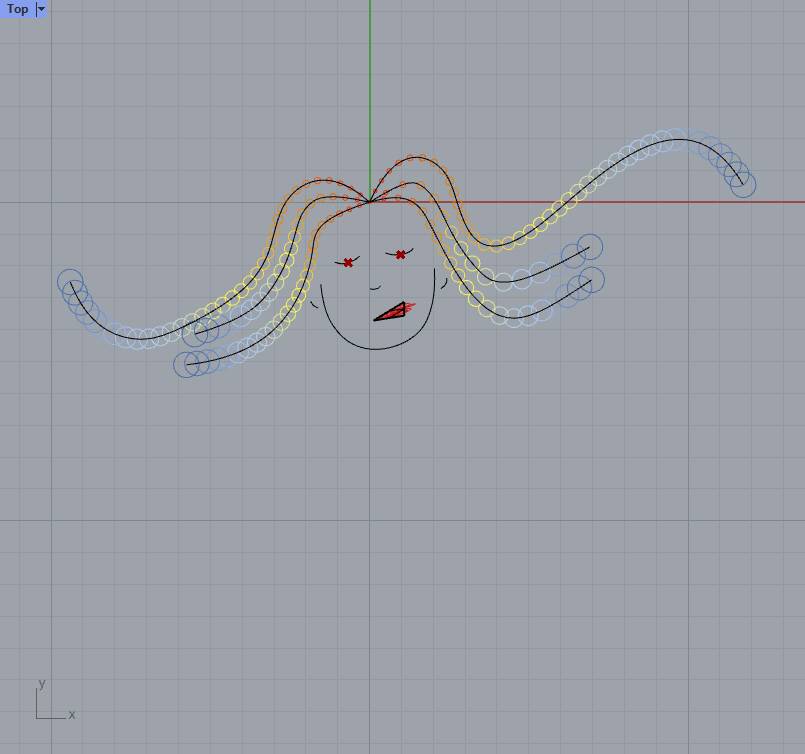Click the y axis label on the CPlane icon

(41, 683)
